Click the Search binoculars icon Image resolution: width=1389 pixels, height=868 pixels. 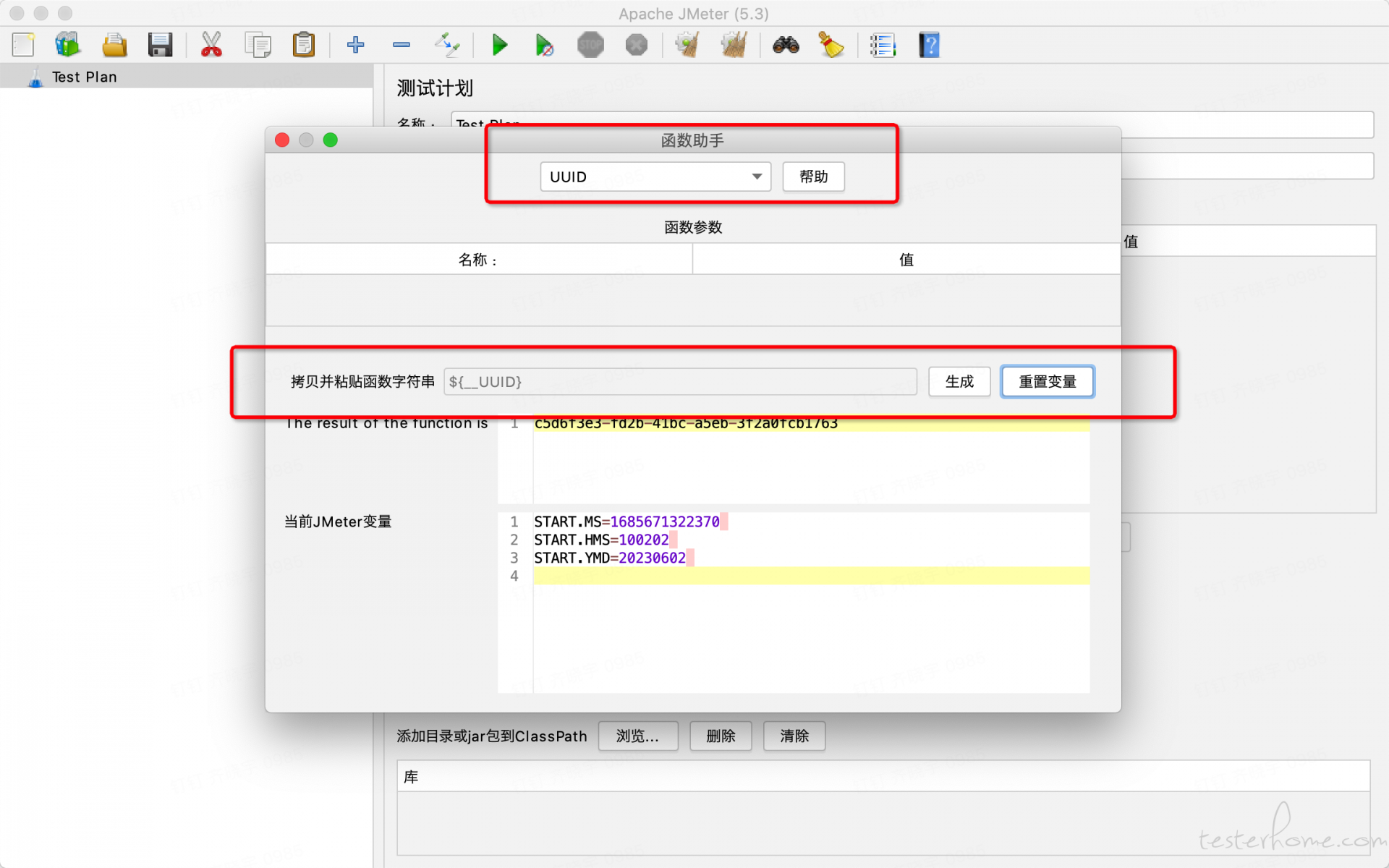pyautogui.click(x=786, y=45)
